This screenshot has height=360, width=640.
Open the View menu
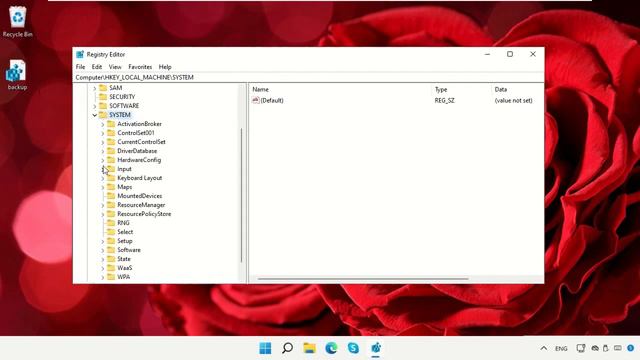[x=115, y=67]
